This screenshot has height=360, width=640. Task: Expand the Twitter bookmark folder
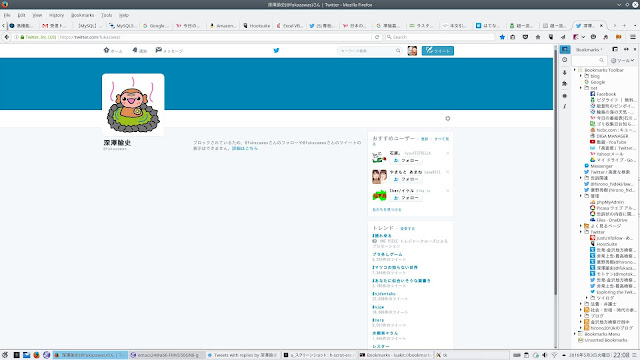coord(581,232)
